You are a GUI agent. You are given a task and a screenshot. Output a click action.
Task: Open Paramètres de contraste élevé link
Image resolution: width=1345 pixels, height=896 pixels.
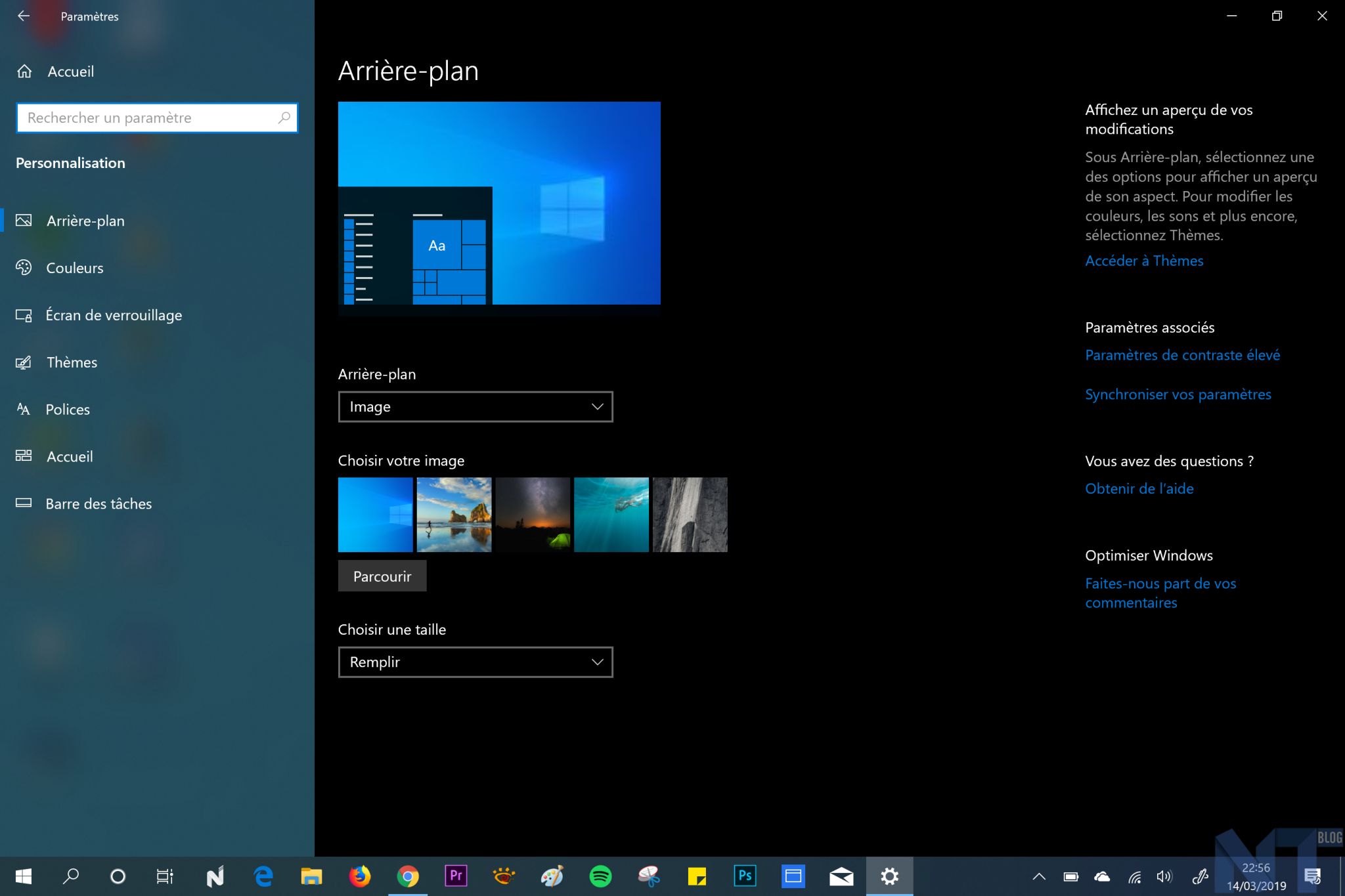pos(1182,355)
